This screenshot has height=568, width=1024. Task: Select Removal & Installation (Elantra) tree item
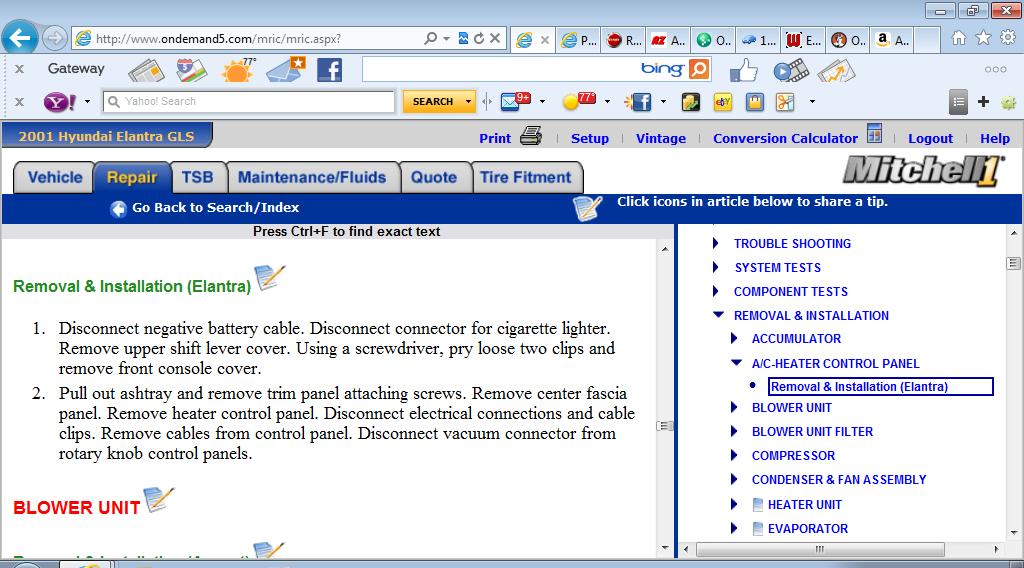[880, 387]
